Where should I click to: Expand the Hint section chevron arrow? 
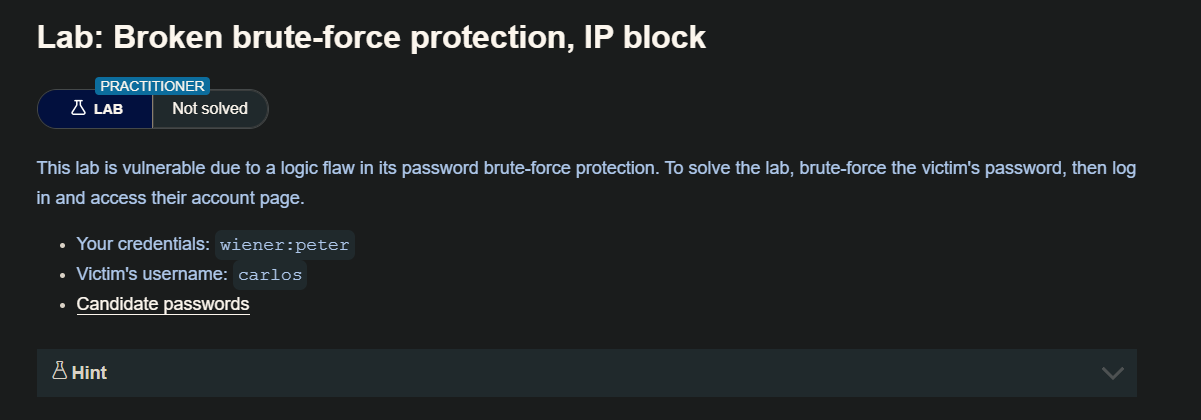click(x=1112, y=373)
